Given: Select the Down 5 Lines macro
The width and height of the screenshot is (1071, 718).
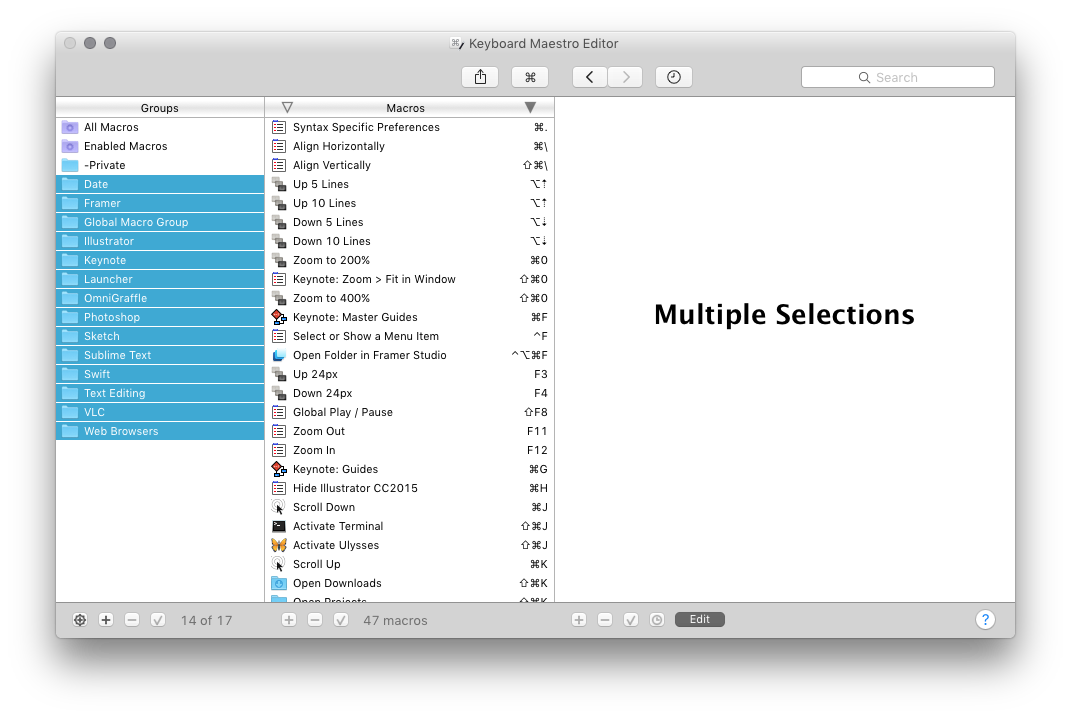Looking at the screenshot, I should pos(410,222).
